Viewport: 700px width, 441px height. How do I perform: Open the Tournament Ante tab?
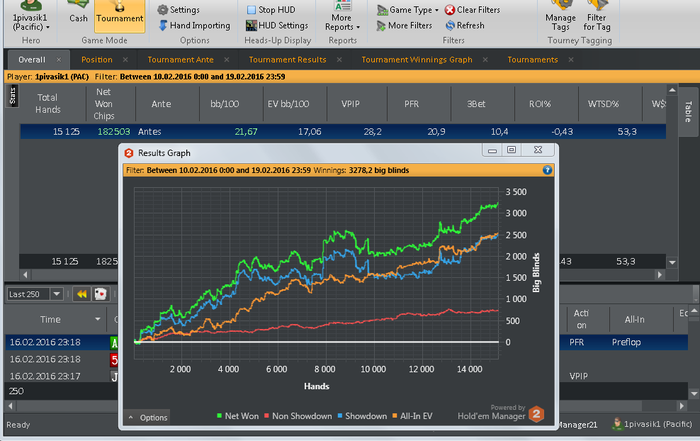[180, 60]
